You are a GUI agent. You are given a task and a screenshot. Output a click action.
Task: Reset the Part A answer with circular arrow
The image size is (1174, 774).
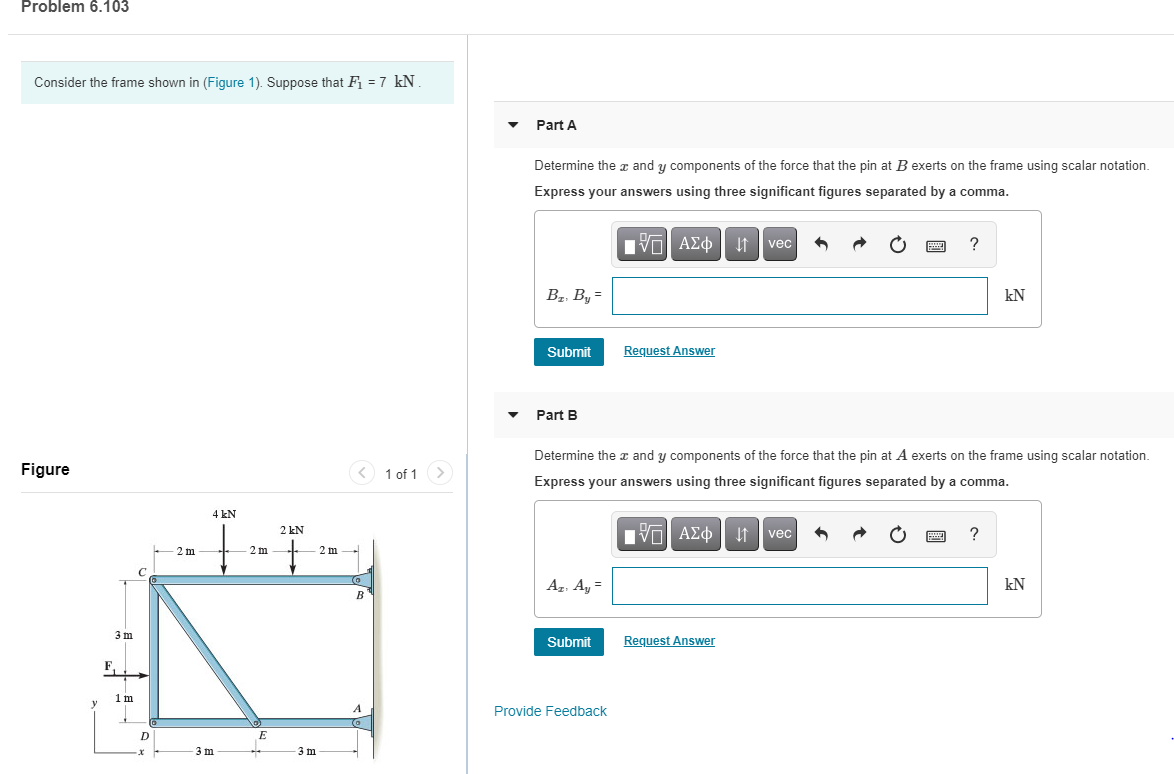[896, 243]
